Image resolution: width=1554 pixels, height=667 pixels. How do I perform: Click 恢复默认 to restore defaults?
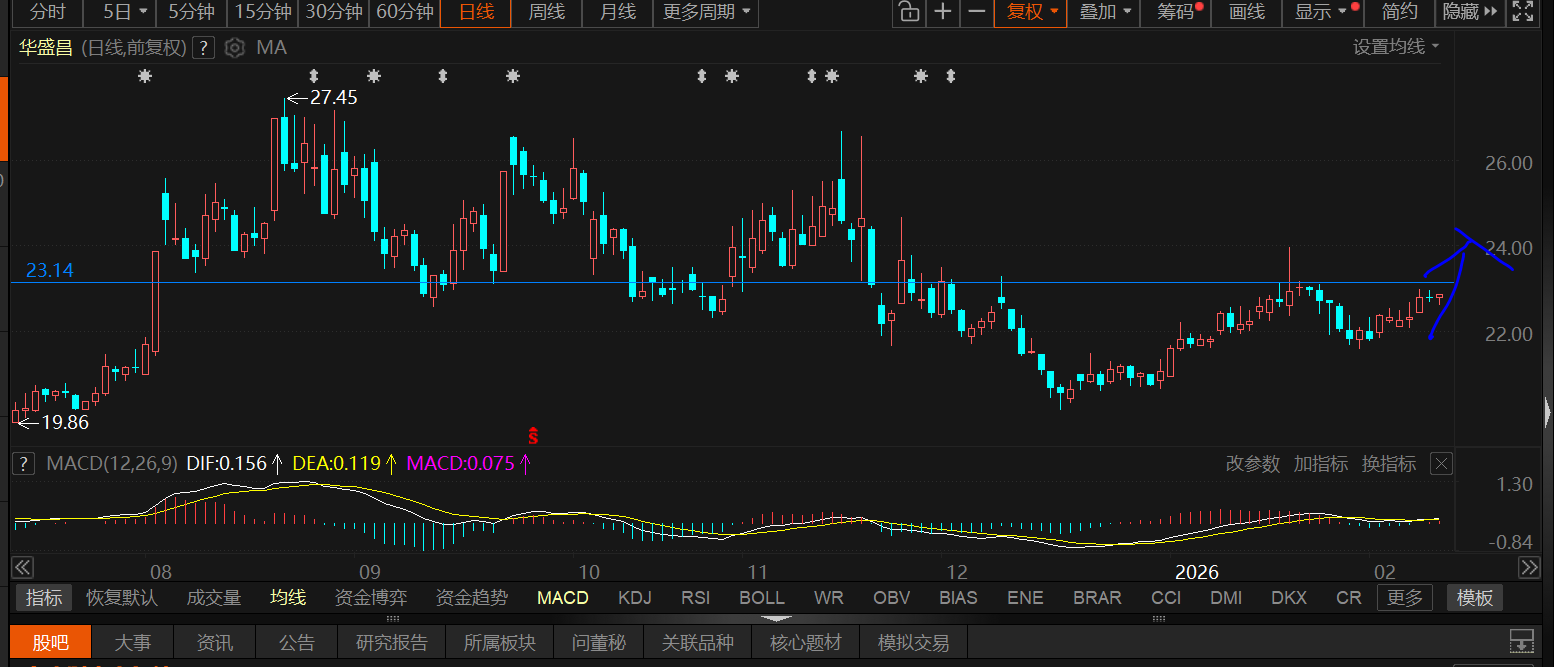[121, 598]
